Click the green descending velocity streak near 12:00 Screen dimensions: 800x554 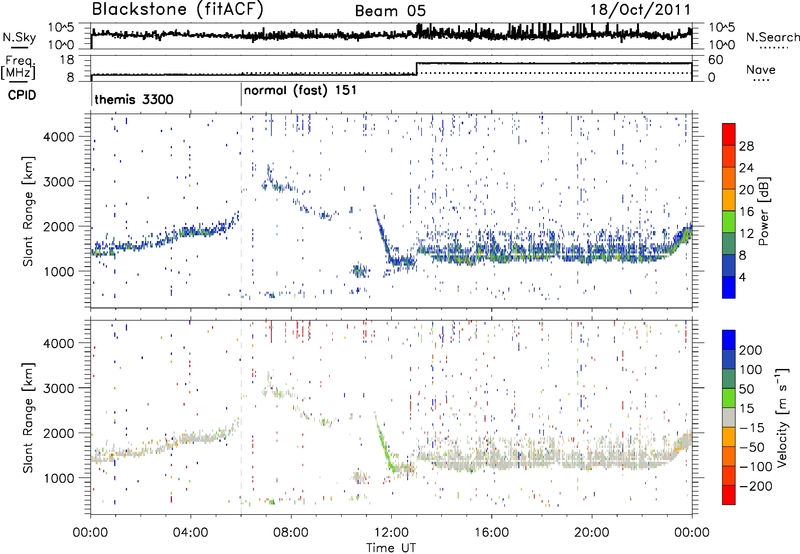pos(385,444)
